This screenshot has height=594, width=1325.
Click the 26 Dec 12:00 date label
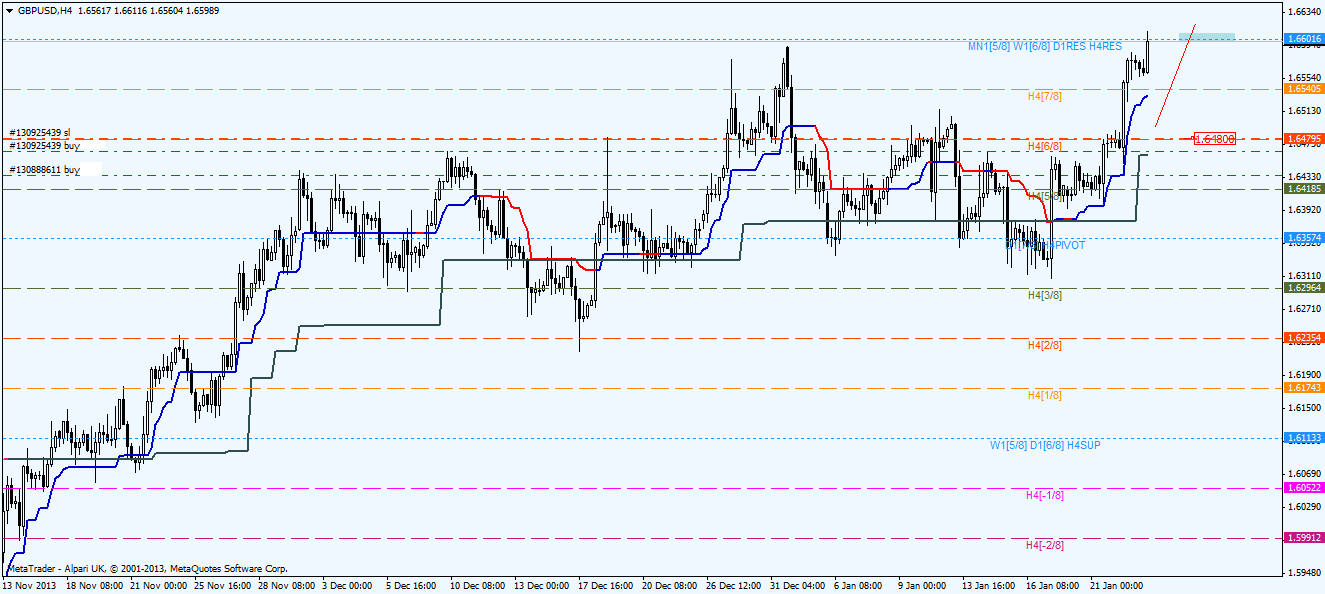click(734, 585)
